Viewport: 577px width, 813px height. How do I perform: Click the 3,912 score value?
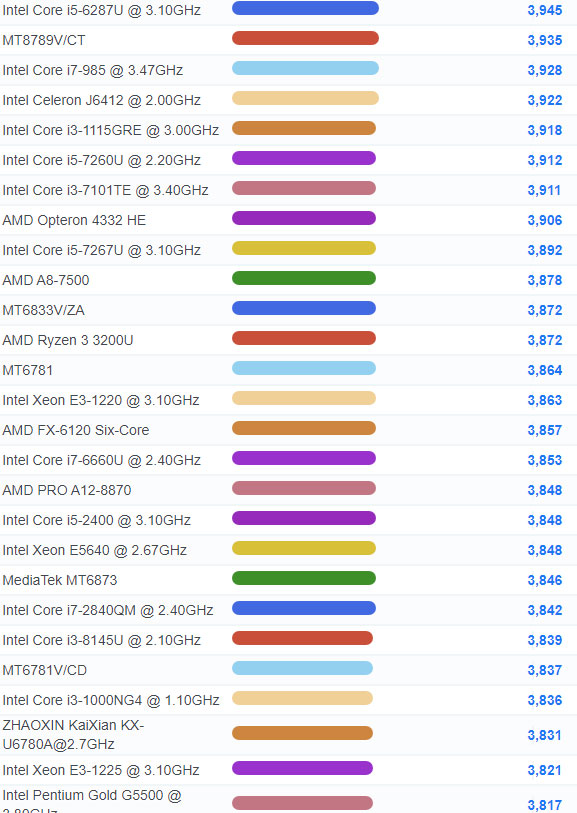point(545,161)
